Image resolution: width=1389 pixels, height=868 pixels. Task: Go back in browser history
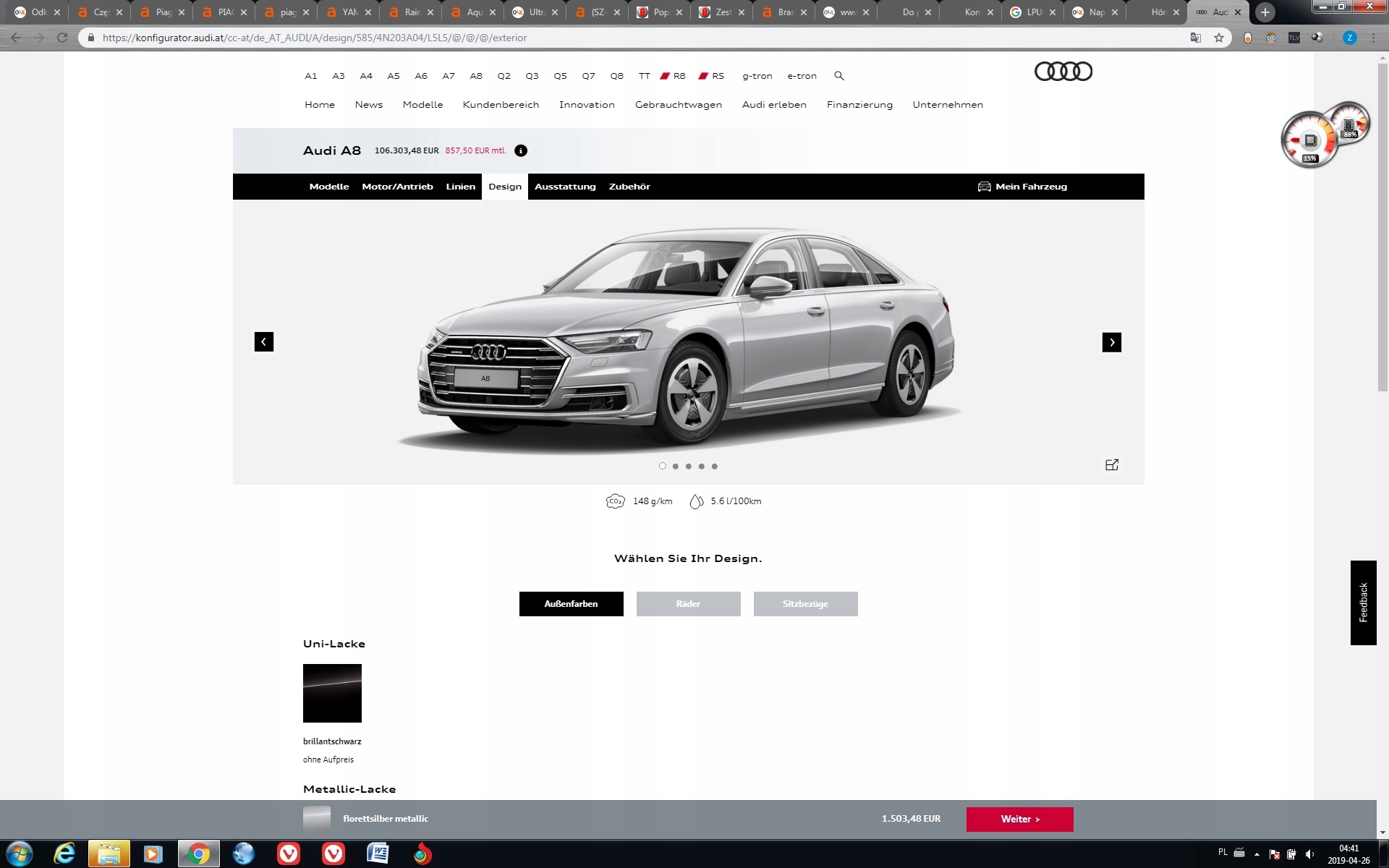(16, 38)
